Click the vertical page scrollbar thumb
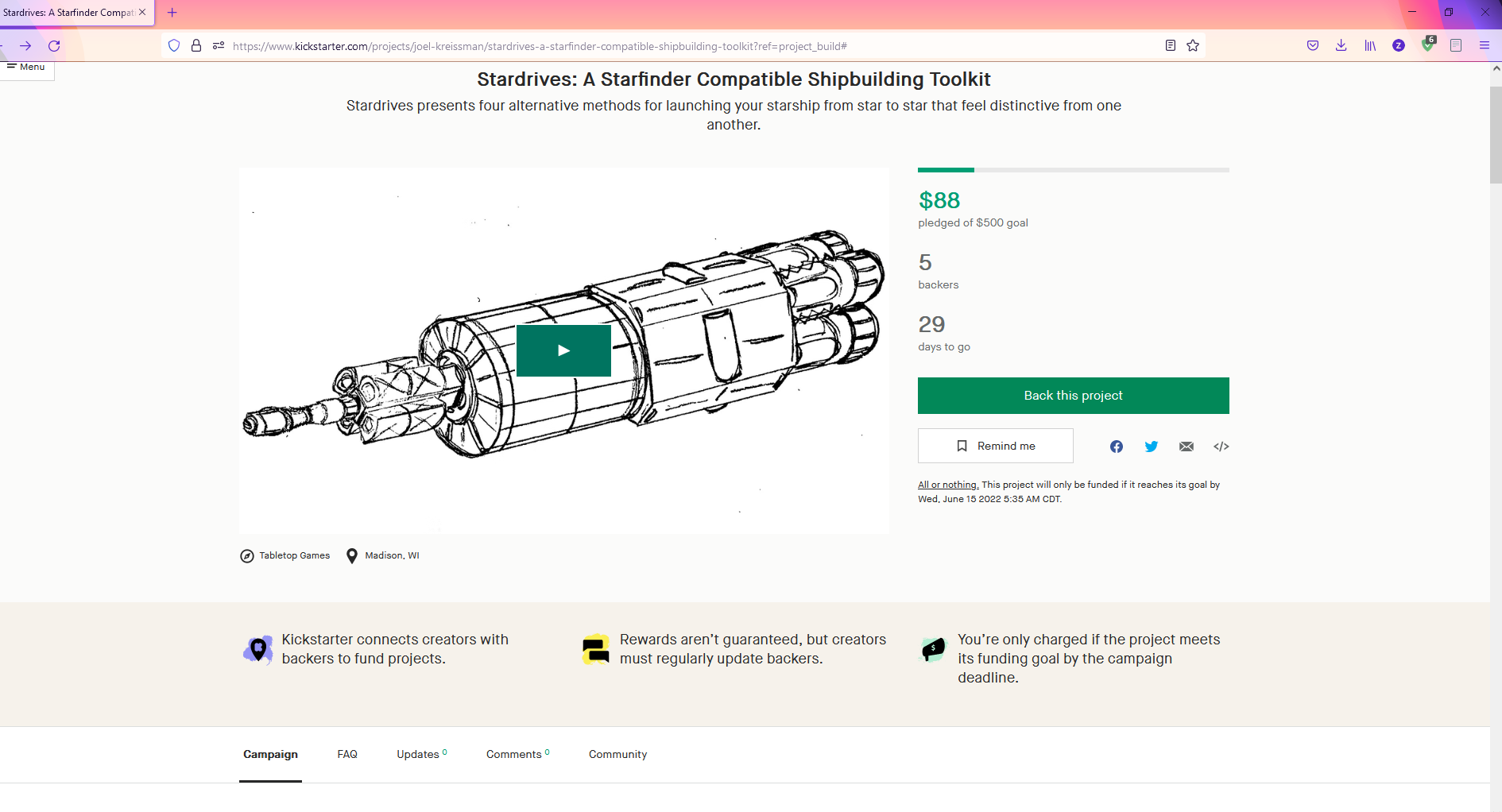 pyautogui.click(x=1496, y=135)
